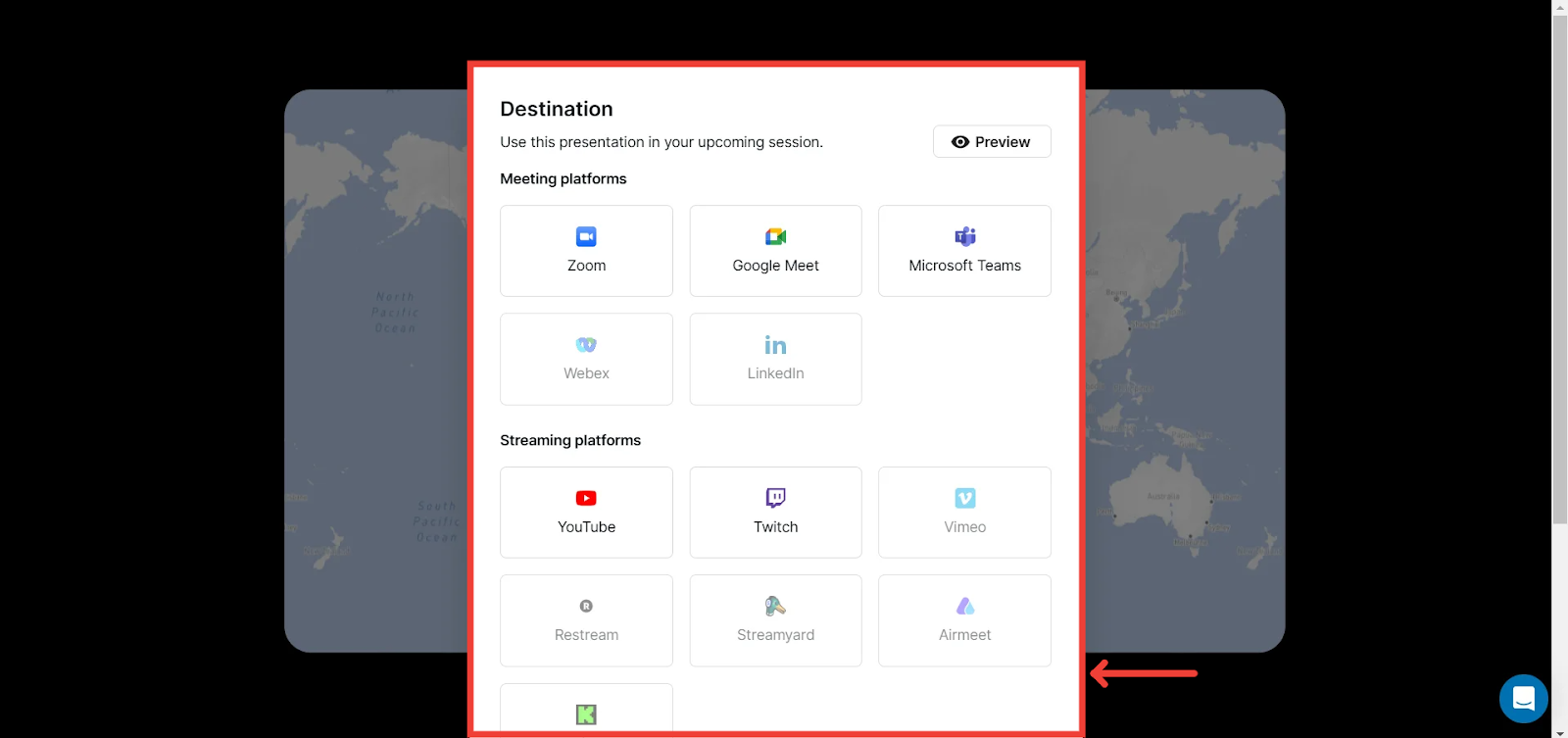Click the page vertical scrollbar thumb
Viewport: 1568px width, 738px height.
(x=1559, y=265)
